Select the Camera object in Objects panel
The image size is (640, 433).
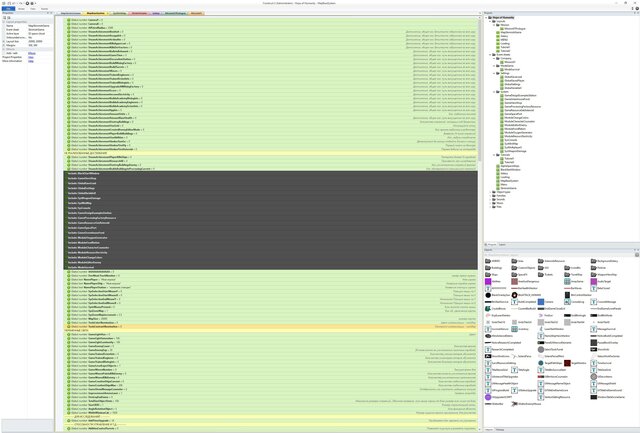coord(546,302)
